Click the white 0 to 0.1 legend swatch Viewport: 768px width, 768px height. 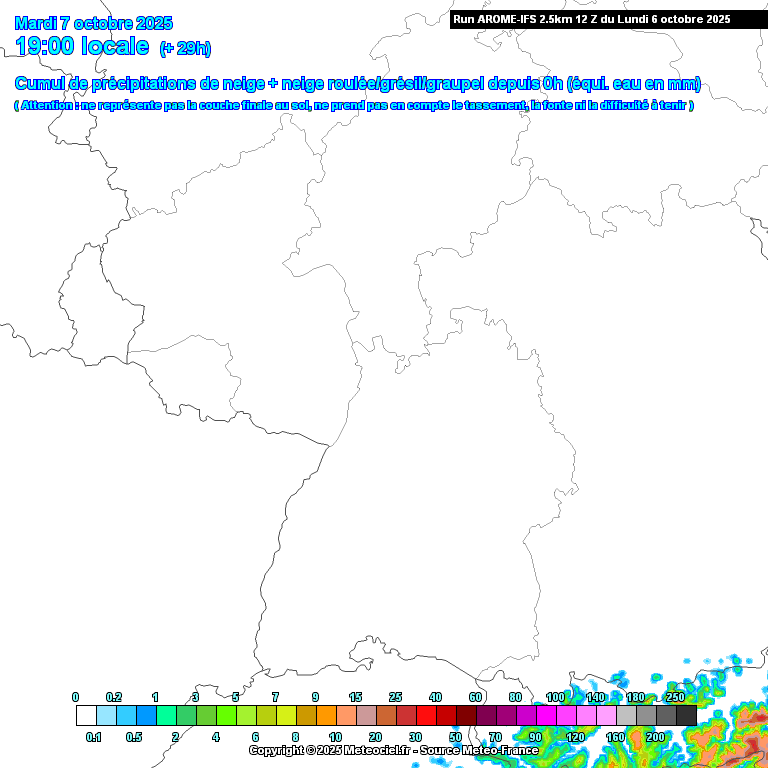86,715
